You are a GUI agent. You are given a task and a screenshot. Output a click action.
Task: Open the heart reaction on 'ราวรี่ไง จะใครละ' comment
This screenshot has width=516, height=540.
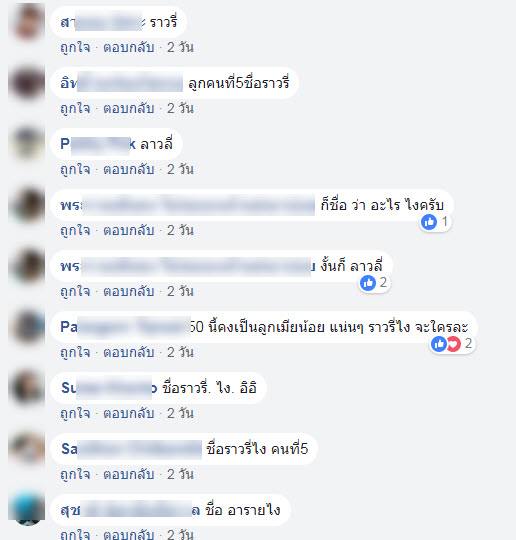click(454, 344)
